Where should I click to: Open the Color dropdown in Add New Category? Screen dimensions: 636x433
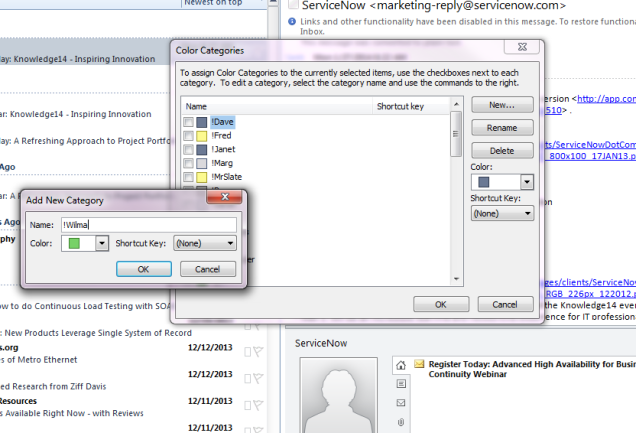pyautogui.click(x=101, y=243)
